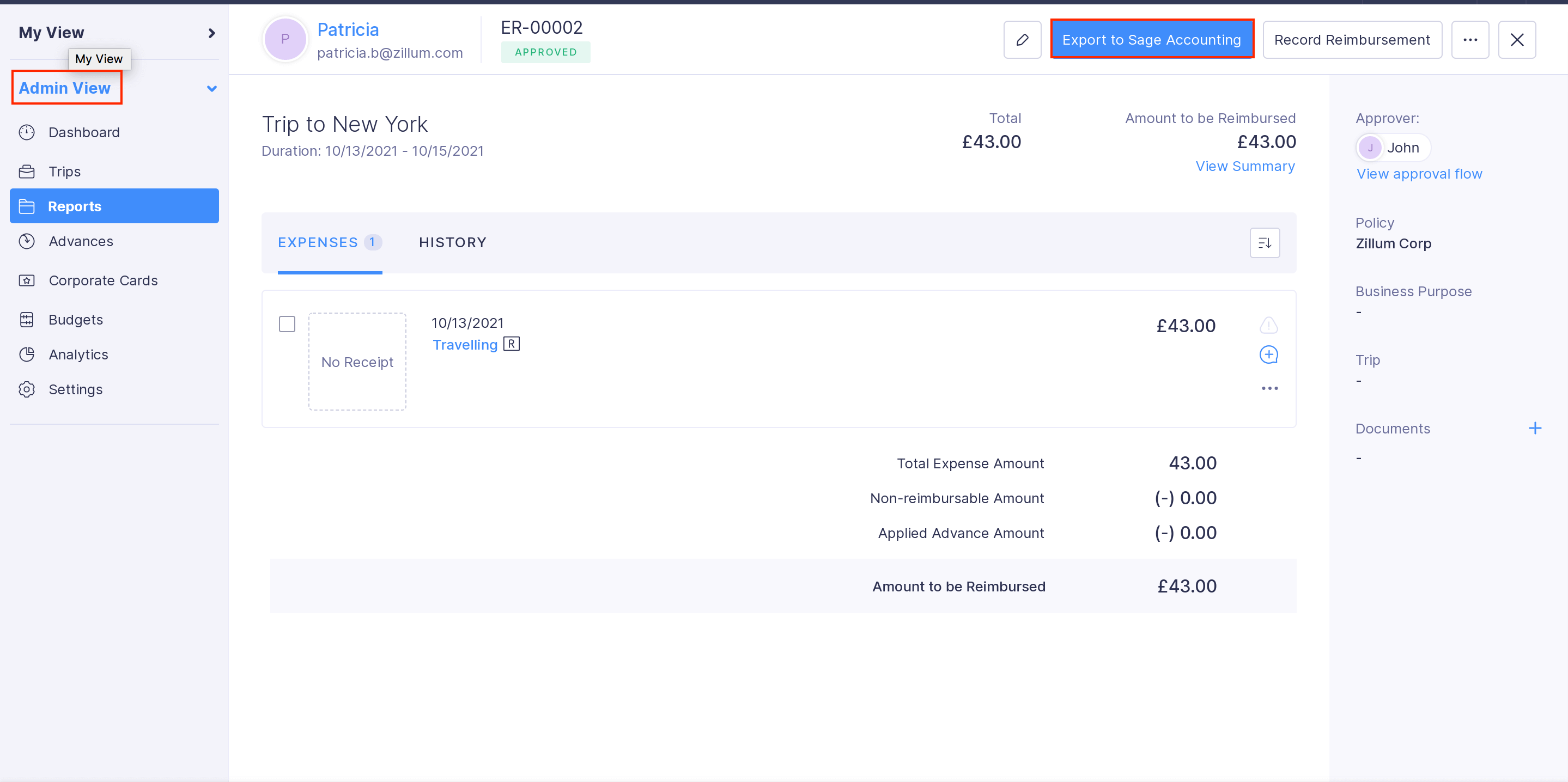Open the expense row ellipsis menu
Viewport: 1568px width, 782px height.
(1269, 388)
